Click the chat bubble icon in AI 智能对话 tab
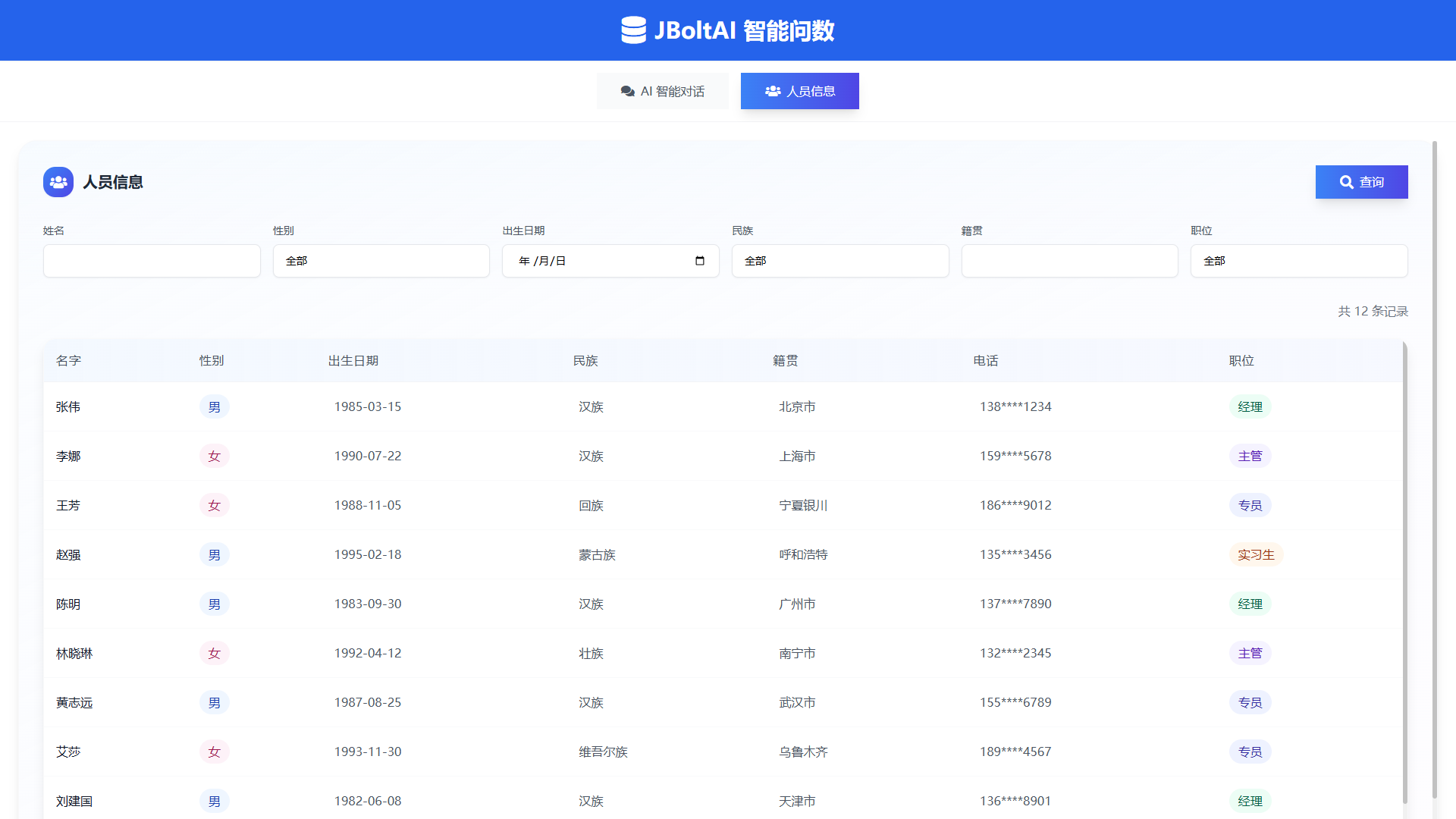Screen dimensions: 1456x819 (x=628, y=91)
